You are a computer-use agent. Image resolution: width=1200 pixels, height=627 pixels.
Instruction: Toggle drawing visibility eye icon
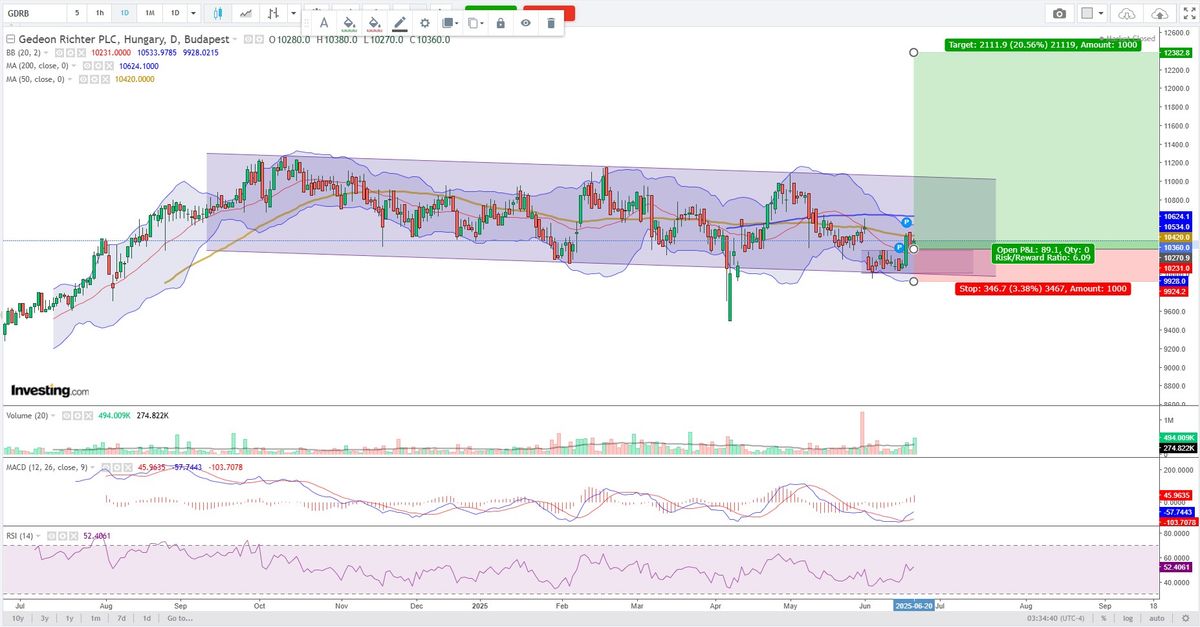(x=525, y=23)
